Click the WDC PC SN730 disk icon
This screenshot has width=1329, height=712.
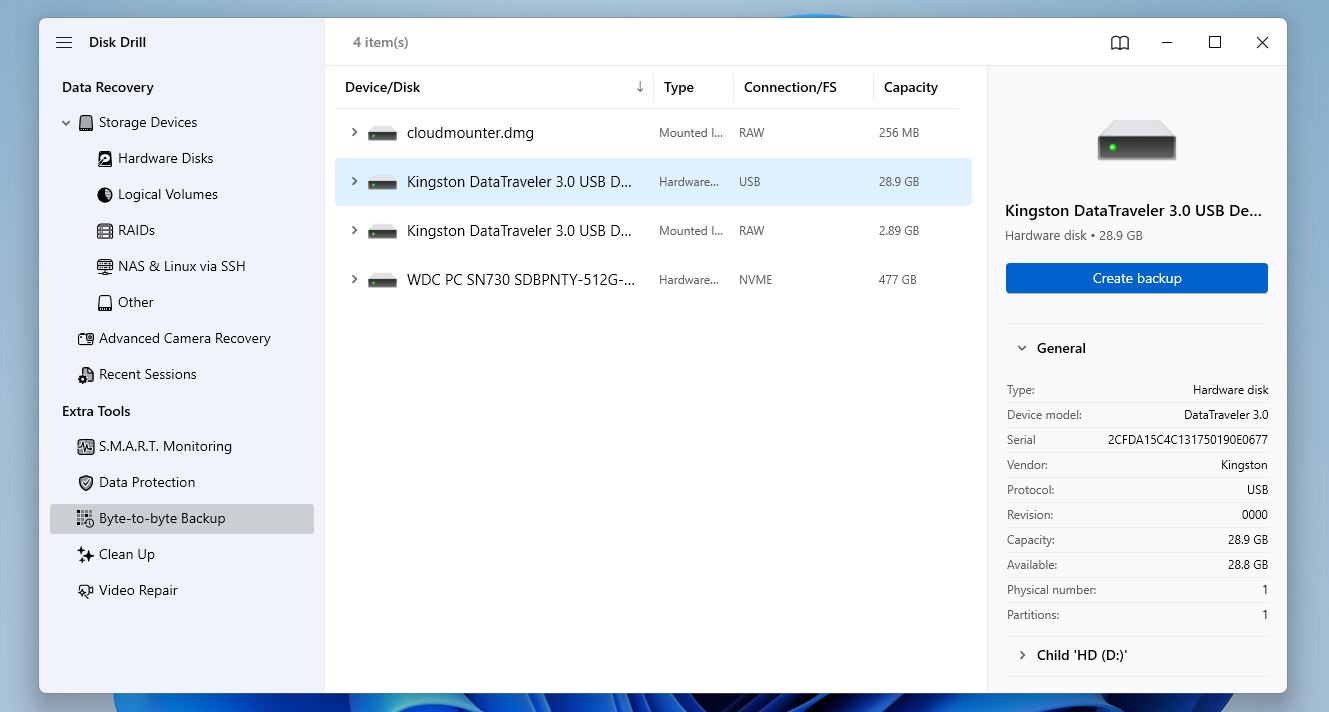tap(382, 280)
